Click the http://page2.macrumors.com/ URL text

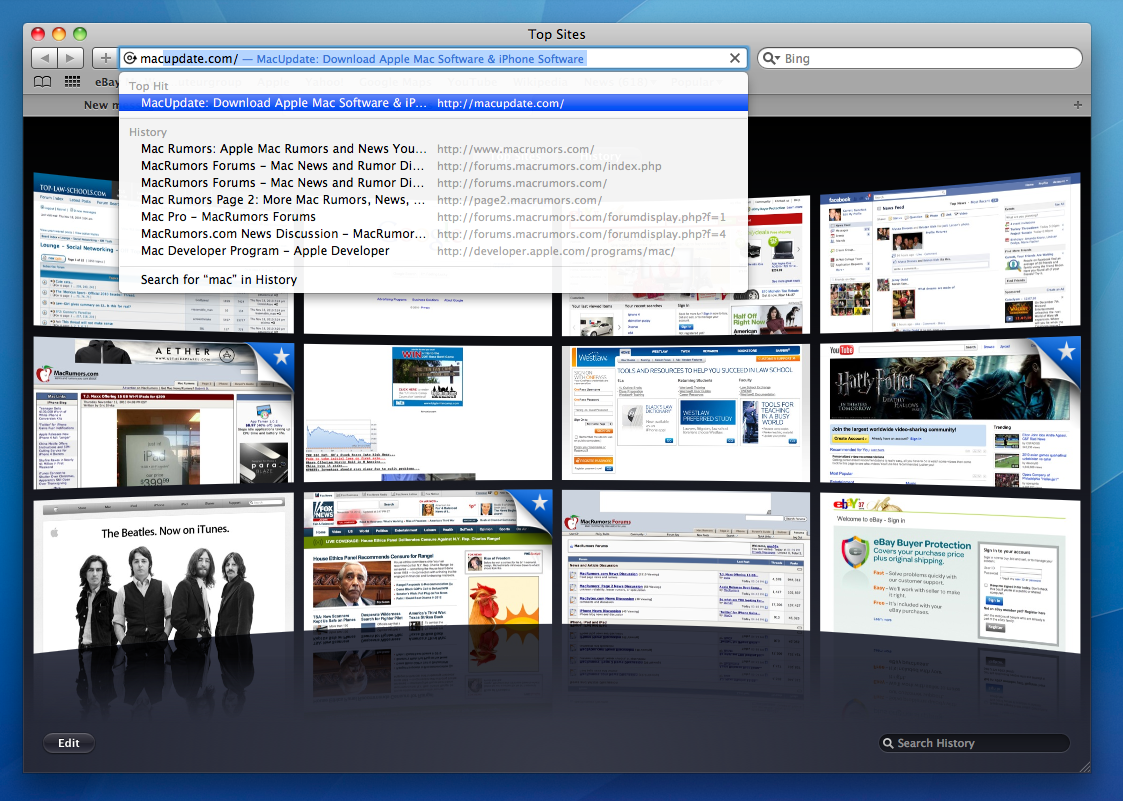click(519, 201)
